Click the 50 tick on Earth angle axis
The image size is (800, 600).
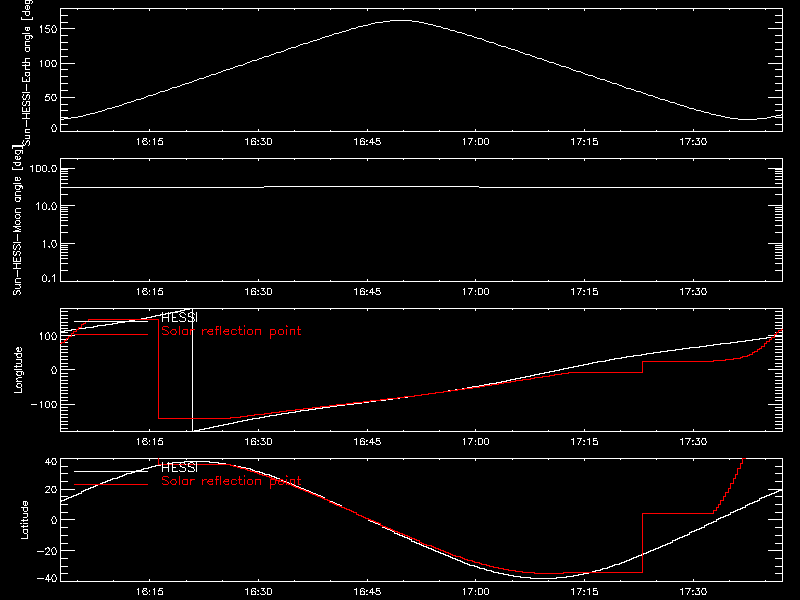[x=51, y=97]
